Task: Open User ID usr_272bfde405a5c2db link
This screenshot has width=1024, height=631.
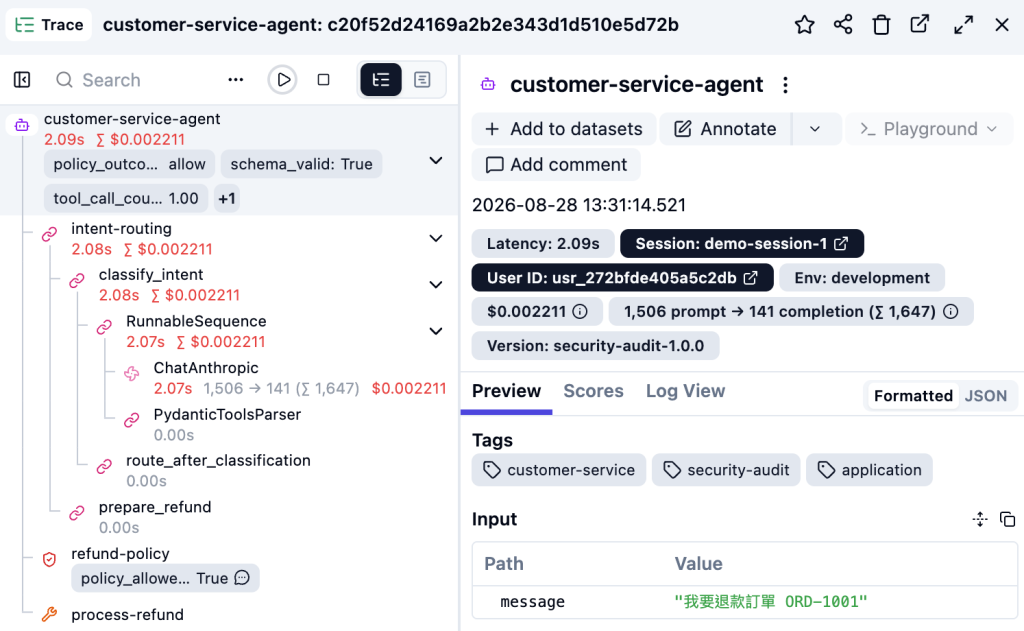Action: pos(622,278)
